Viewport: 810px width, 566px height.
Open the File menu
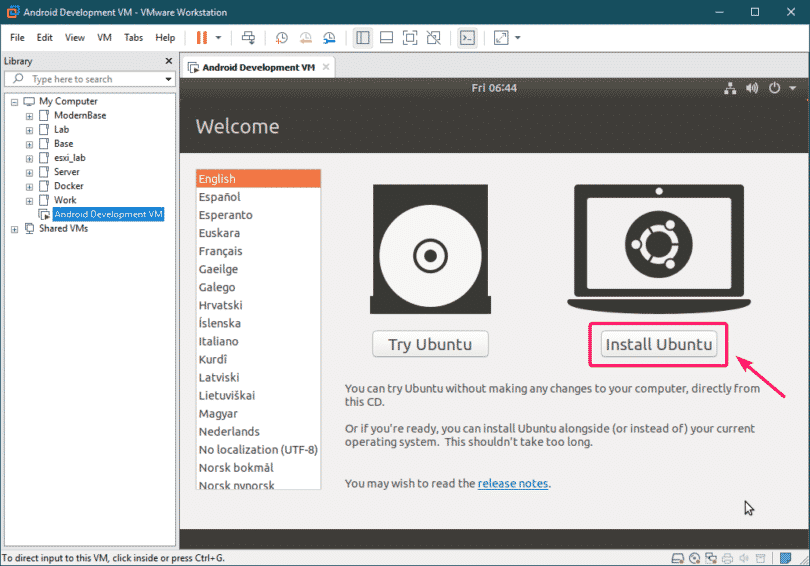pos(17,38)
